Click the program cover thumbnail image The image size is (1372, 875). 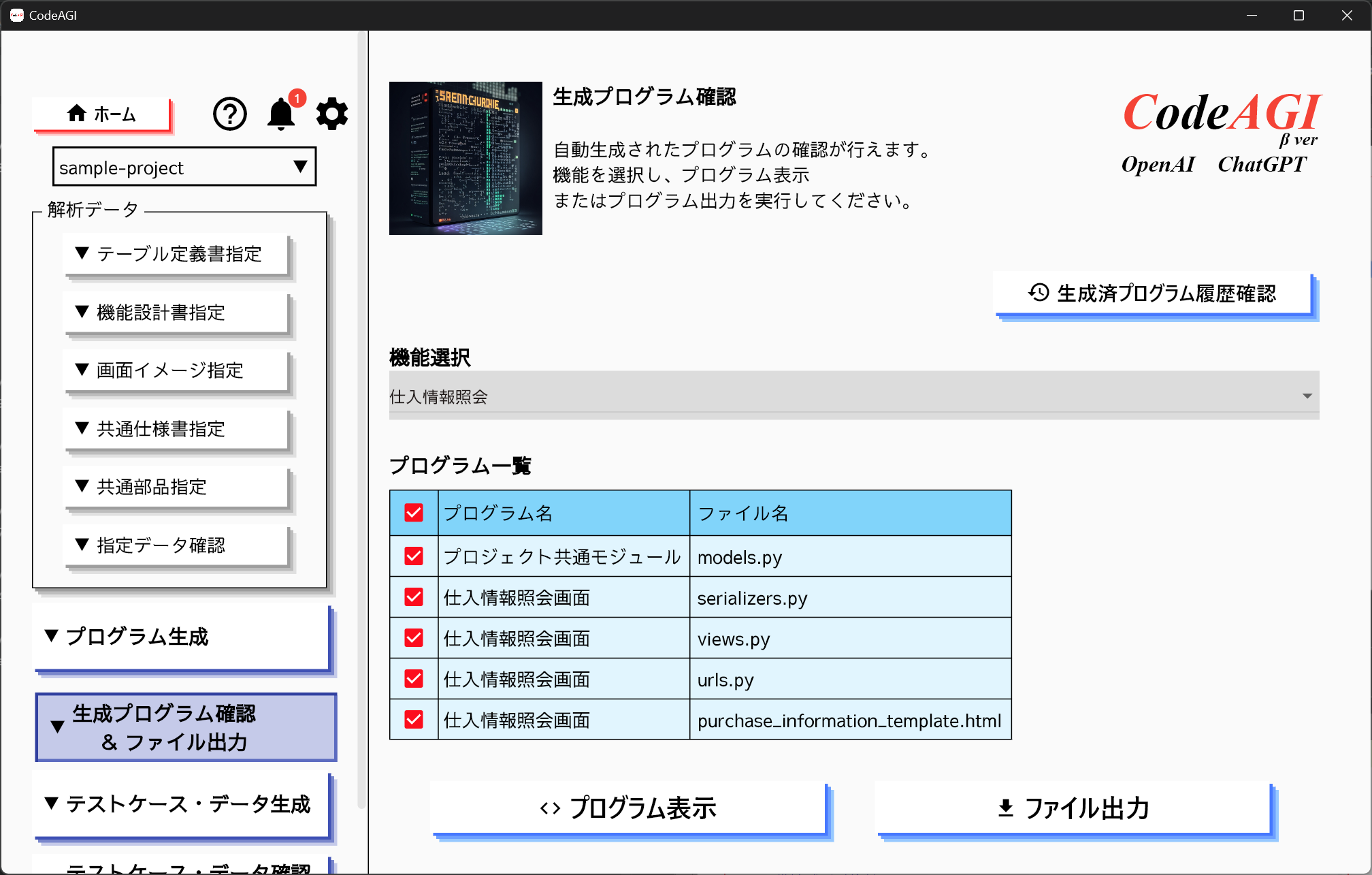pos(465,158)
